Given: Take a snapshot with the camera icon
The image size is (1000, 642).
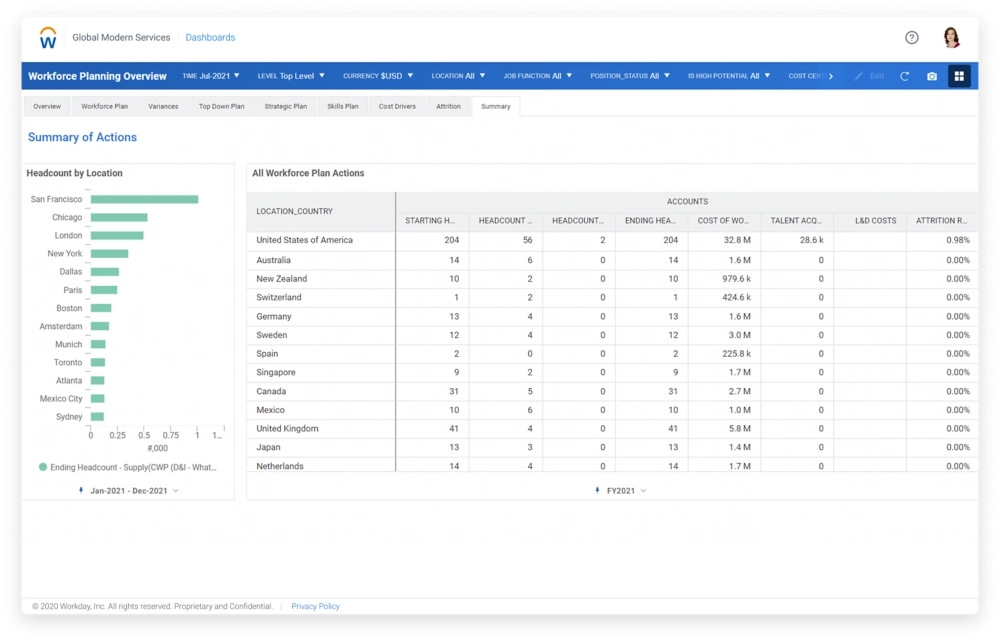Looking at the screenshot, I should pyautogui.click(x=932, y=76).
